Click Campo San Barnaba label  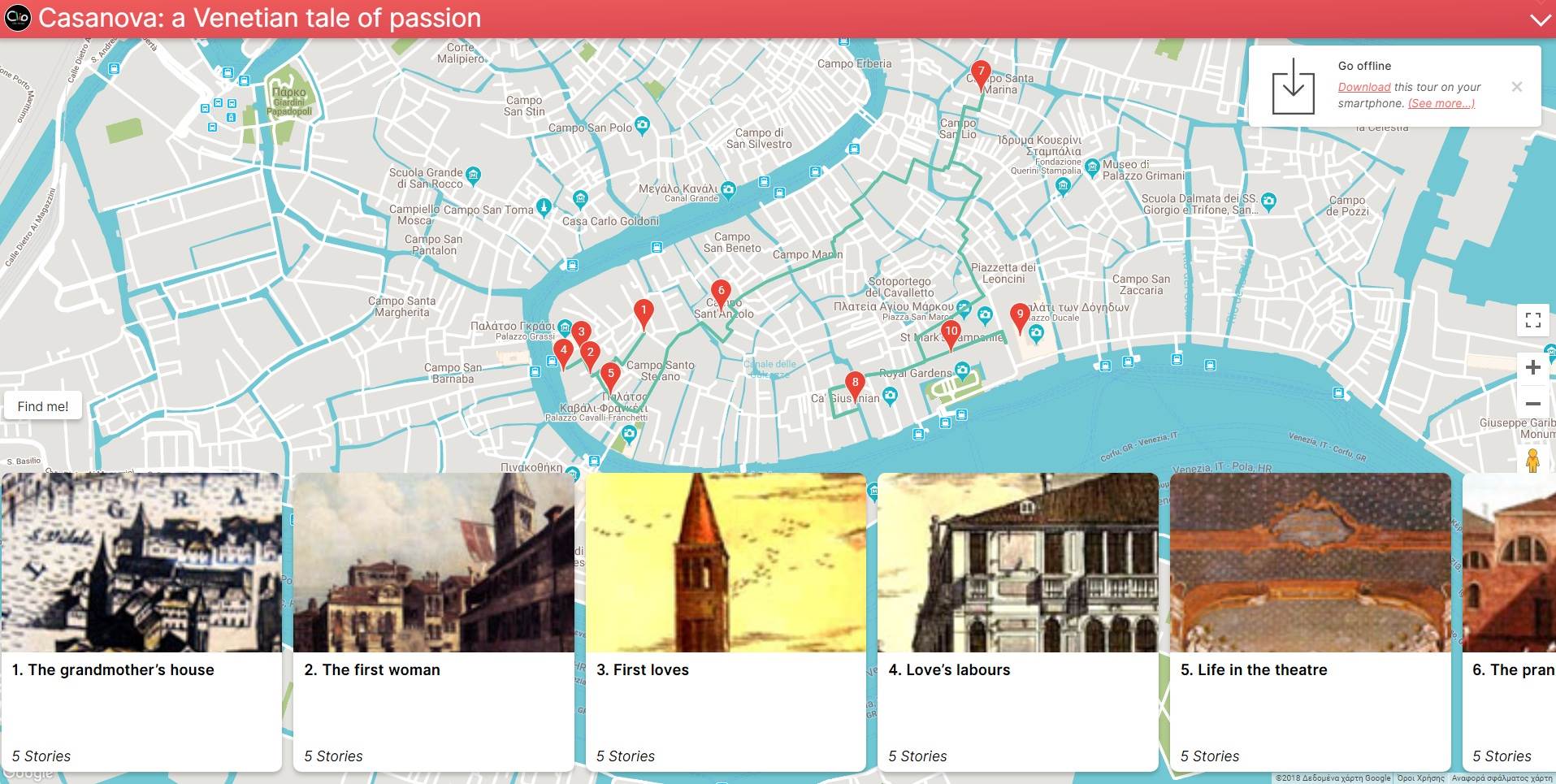(x=453, y=373)
